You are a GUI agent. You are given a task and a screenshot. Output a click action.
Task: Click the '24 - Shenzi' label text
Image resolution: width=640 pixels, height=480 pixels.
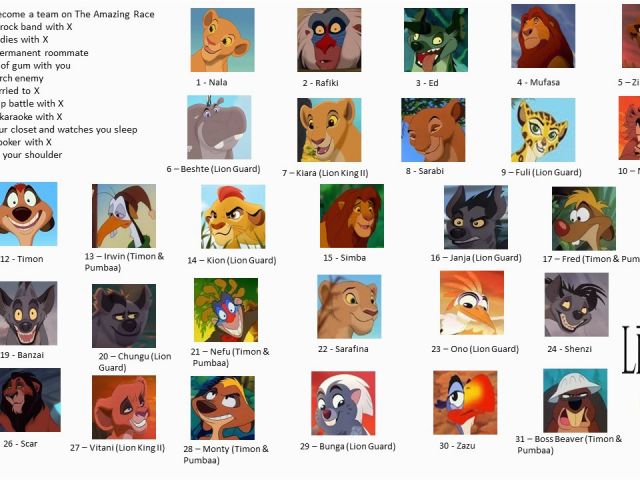click(x=569, y=349)
